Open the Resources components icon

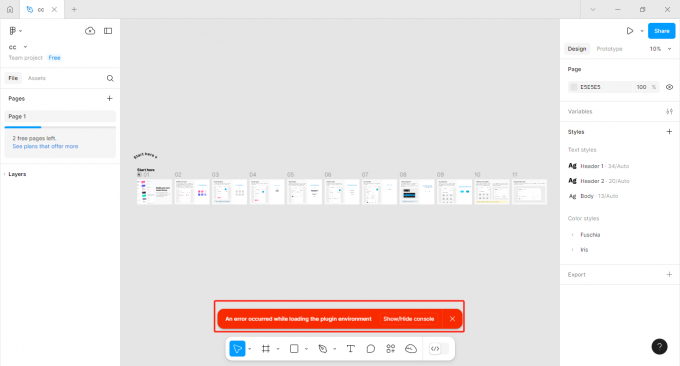pyautogui.click(x=390, y=349)
